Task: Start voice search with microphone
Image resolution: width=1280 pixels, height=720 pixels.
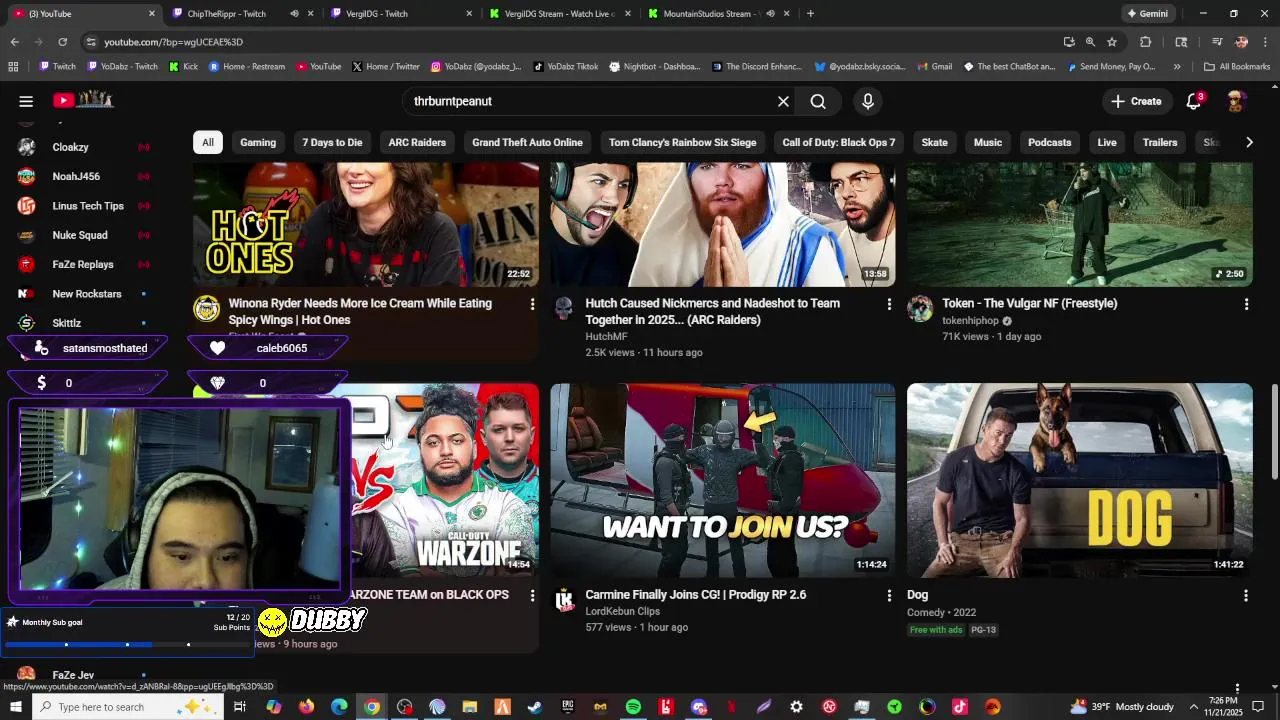Action: (867, 101)
